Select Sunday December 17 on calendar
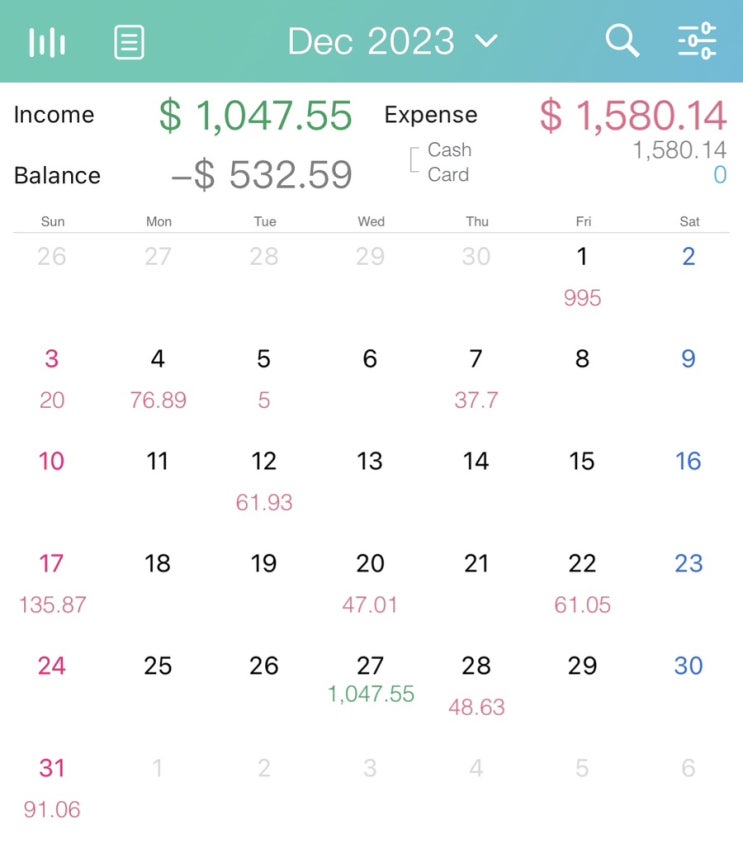This screenshot has height=844, width=743. [52, 582]
